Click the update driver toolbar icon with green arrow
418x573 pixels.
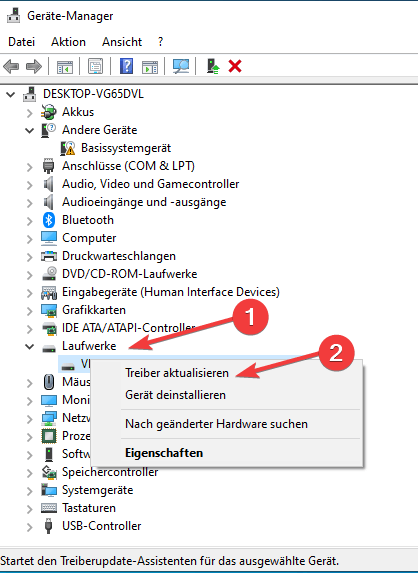click(x=213, y=67)
